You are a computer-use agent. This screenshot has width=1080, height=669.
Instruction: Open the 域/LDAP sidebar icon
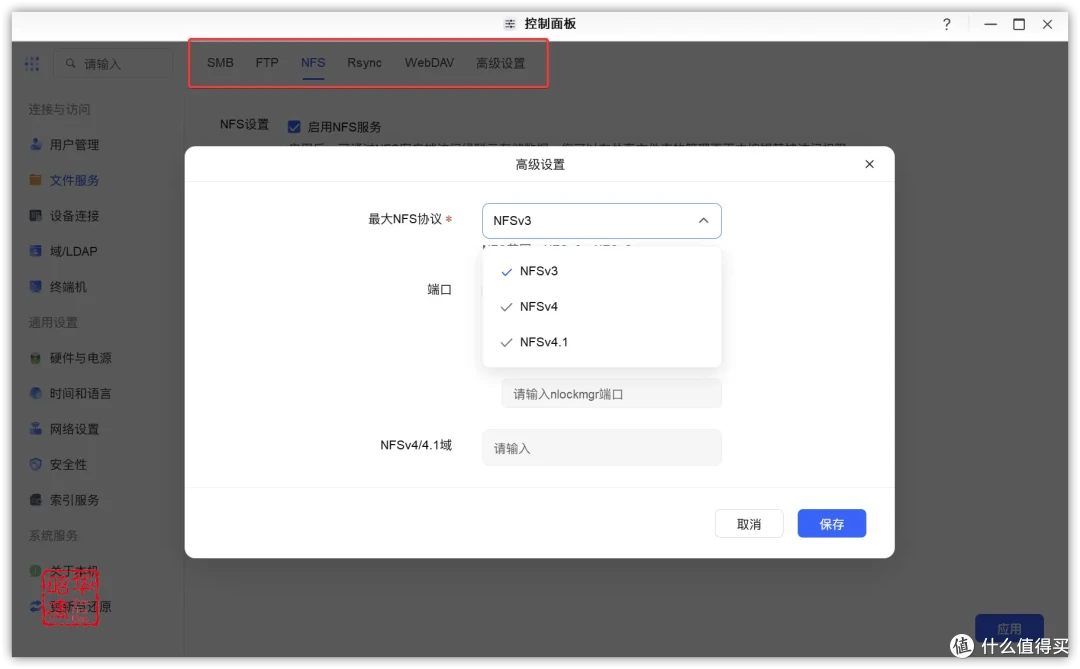36,251
